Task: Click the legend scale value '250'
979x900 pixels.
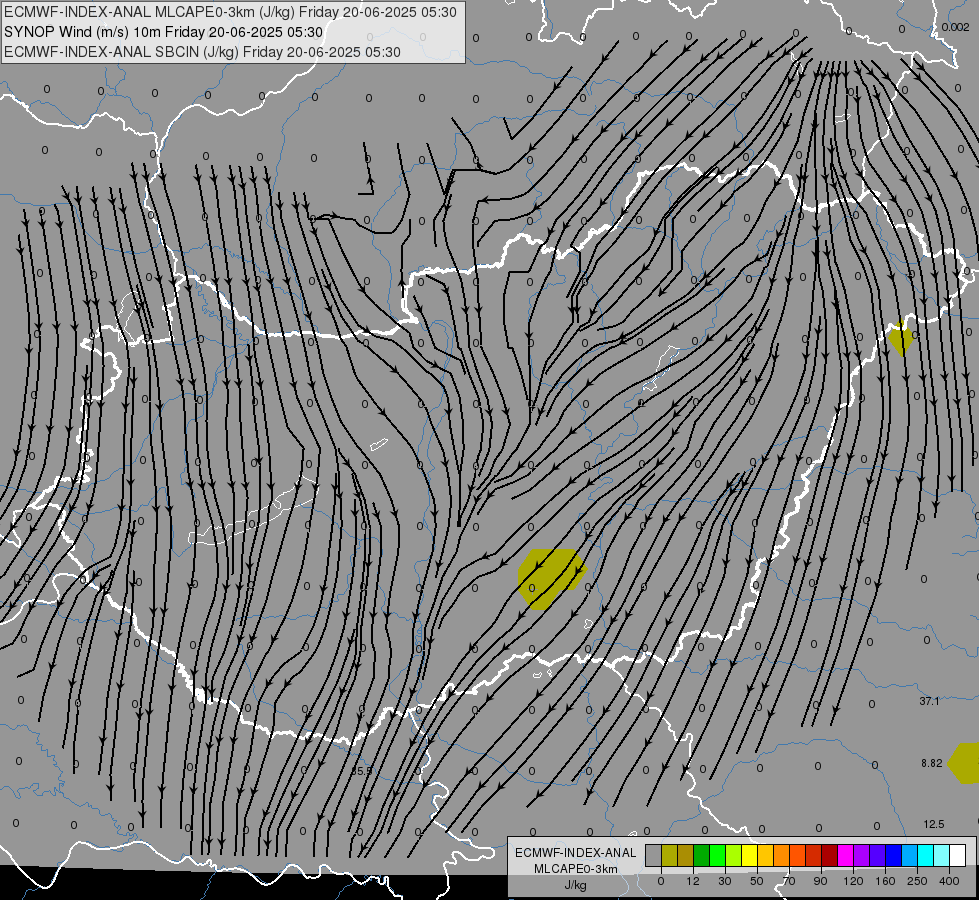Action: click(917, 881)
